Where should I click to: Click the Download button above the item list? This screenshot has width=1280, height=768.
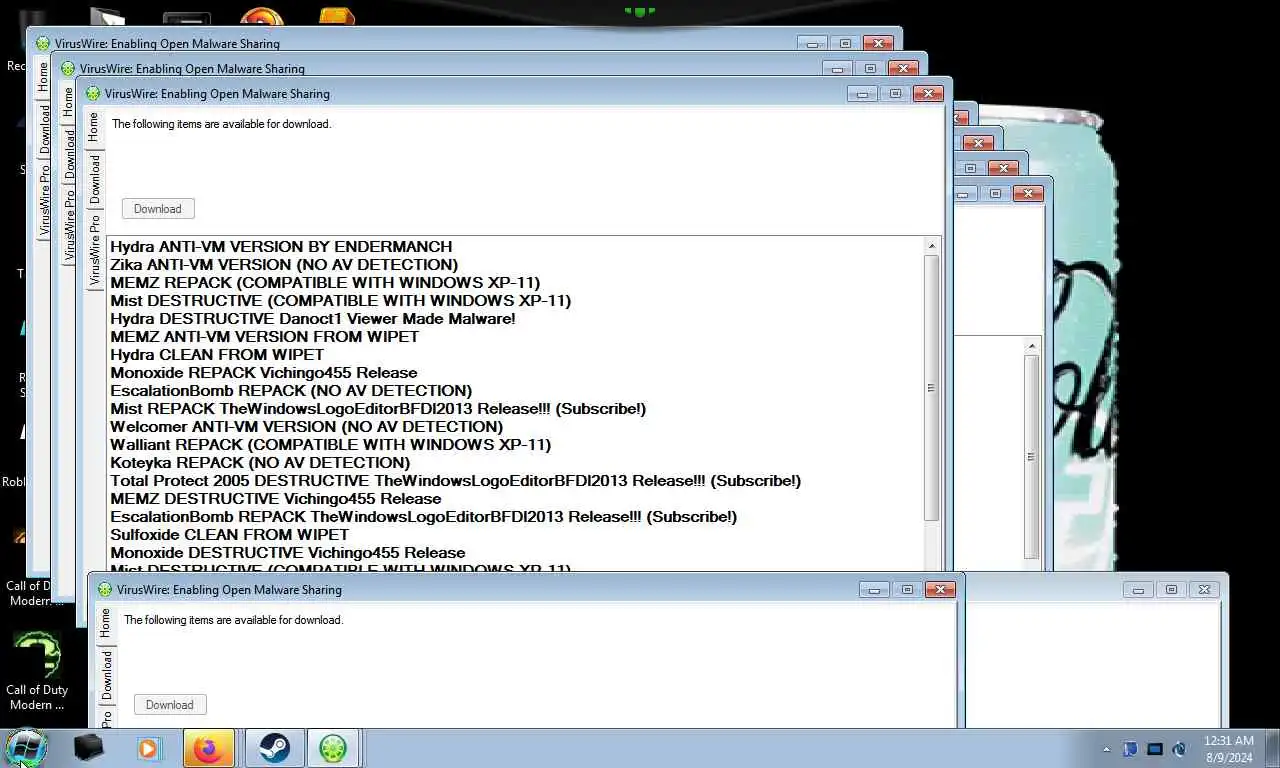158,209
